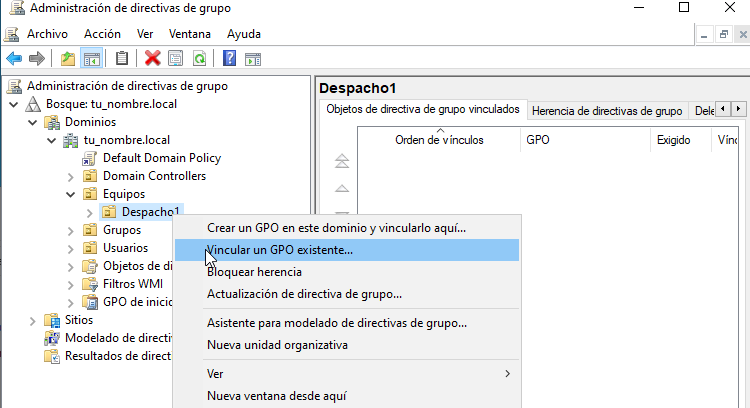Expand the Usuarios organizational unit

(x=71, y=249)
